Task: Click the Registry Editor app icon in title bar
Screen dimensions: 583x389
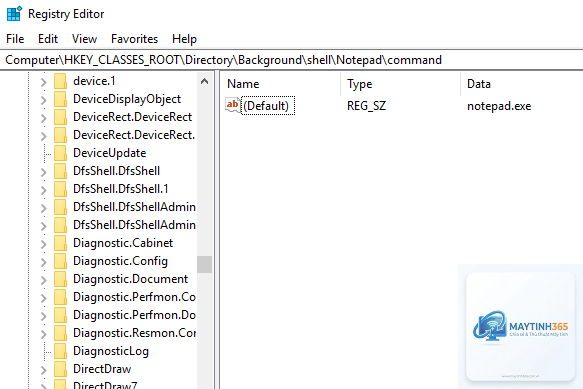Action: [x=14, y=14]
